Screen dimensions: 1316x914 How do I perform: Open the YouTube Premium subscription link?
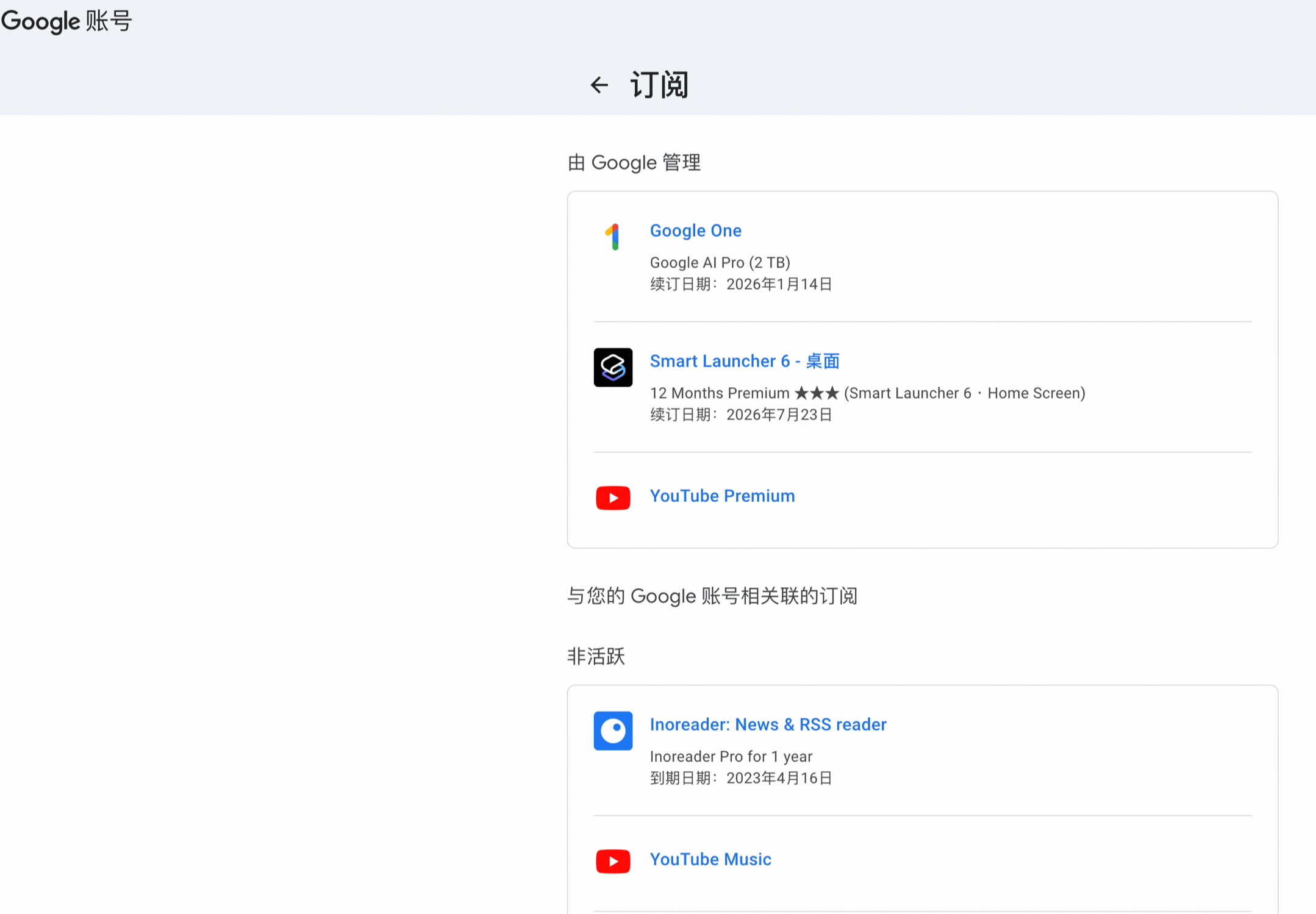click(722, 496)
